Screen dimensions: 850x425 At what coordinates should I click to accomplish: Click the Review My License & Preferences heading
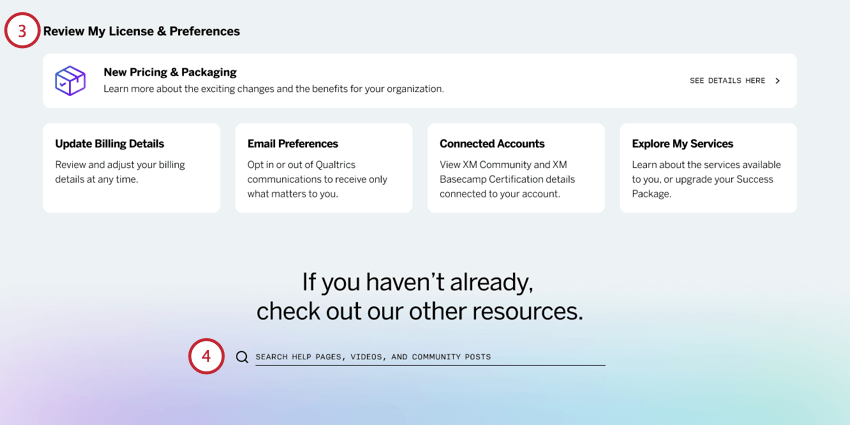point(141,31)
